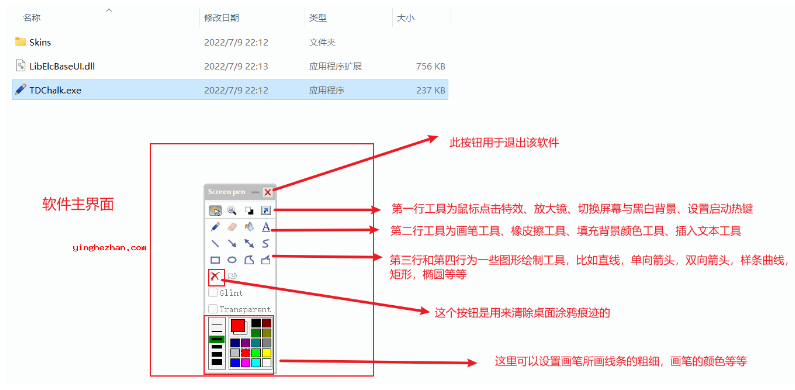Enable the mouse click effect tool

(215, 210)
